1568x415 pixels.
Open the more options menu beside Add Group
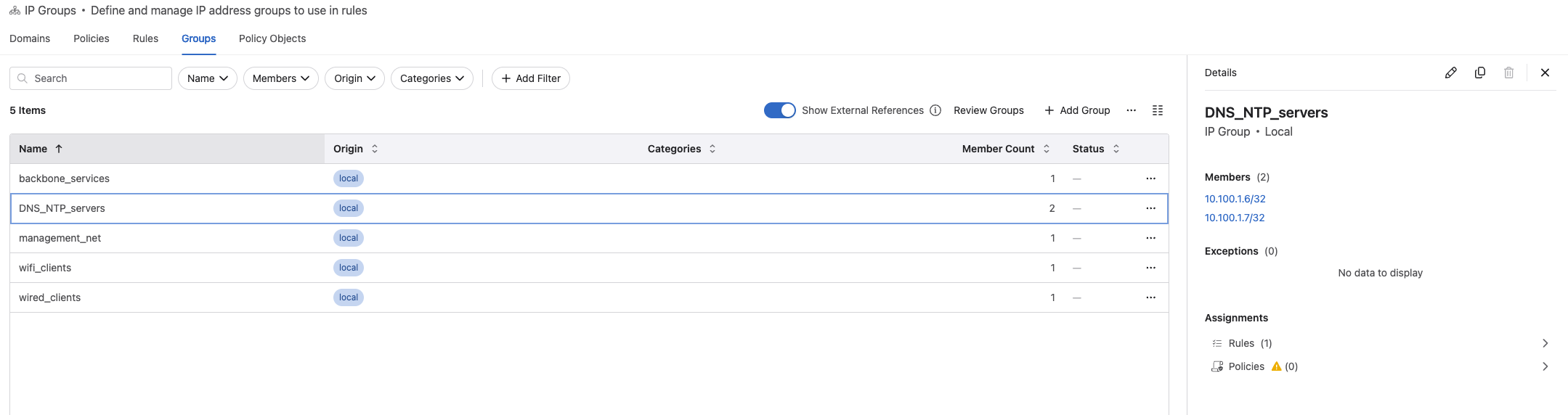coord(1131,110)
